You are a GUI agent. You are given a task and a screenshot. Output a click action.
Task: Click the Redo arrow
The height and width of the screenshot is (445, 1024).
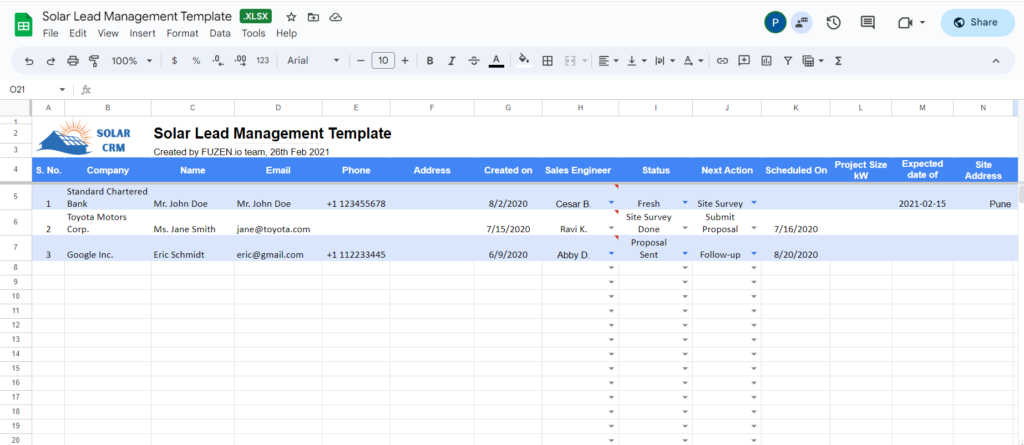coord(51,61)
